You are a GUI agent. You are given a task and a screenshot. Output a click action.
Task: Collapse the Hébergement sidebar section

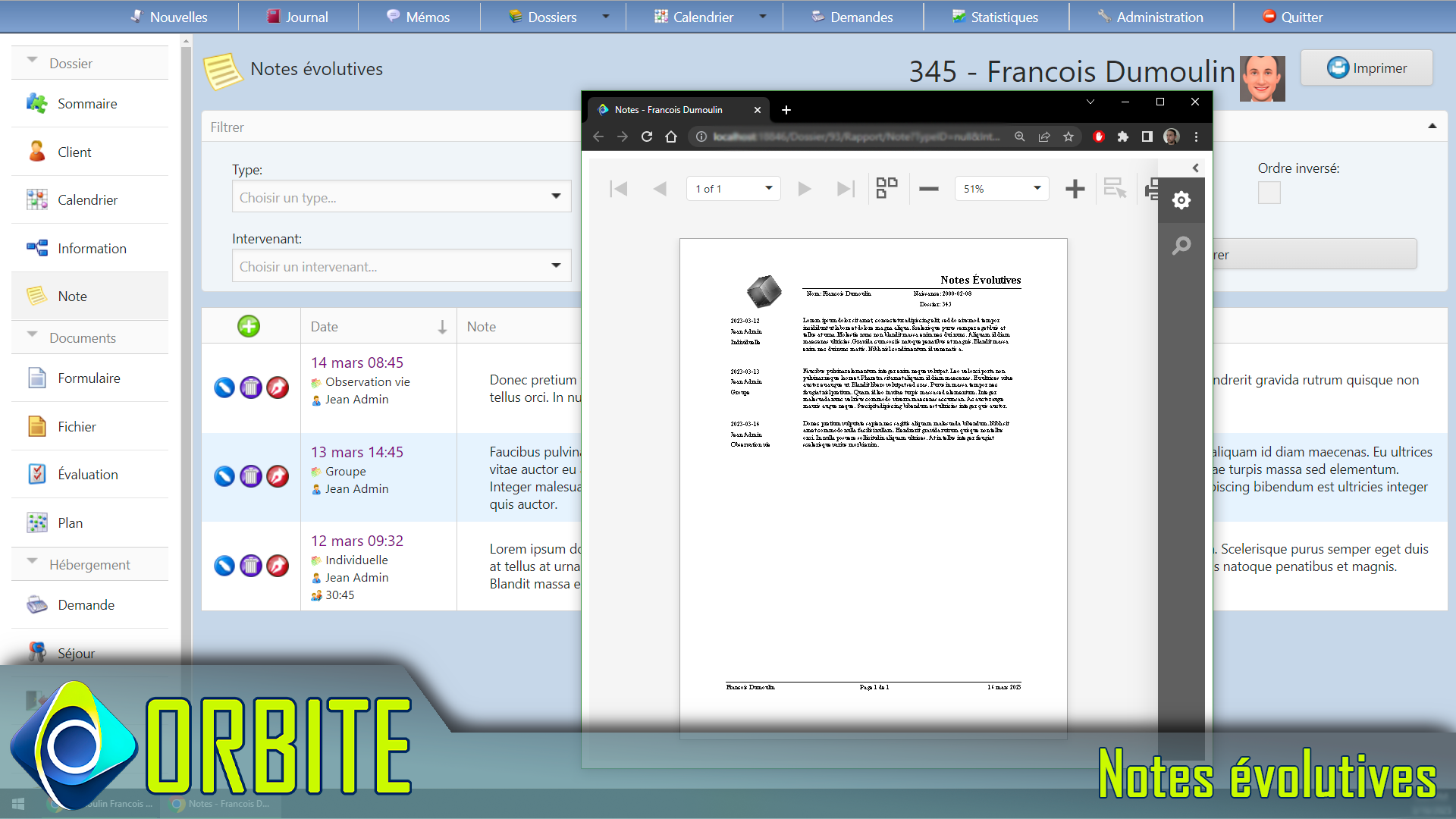coord(32,561)
